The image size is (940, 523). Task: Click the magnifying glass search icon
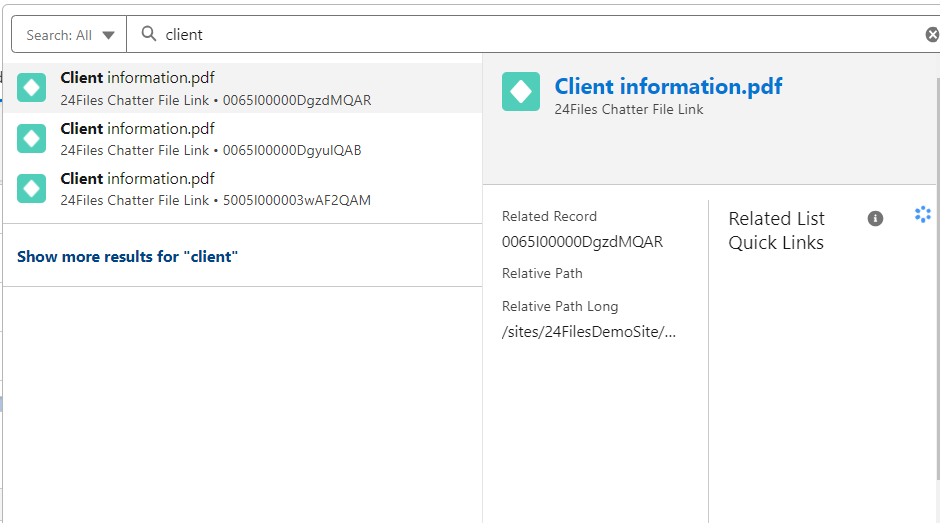[149, 34]
